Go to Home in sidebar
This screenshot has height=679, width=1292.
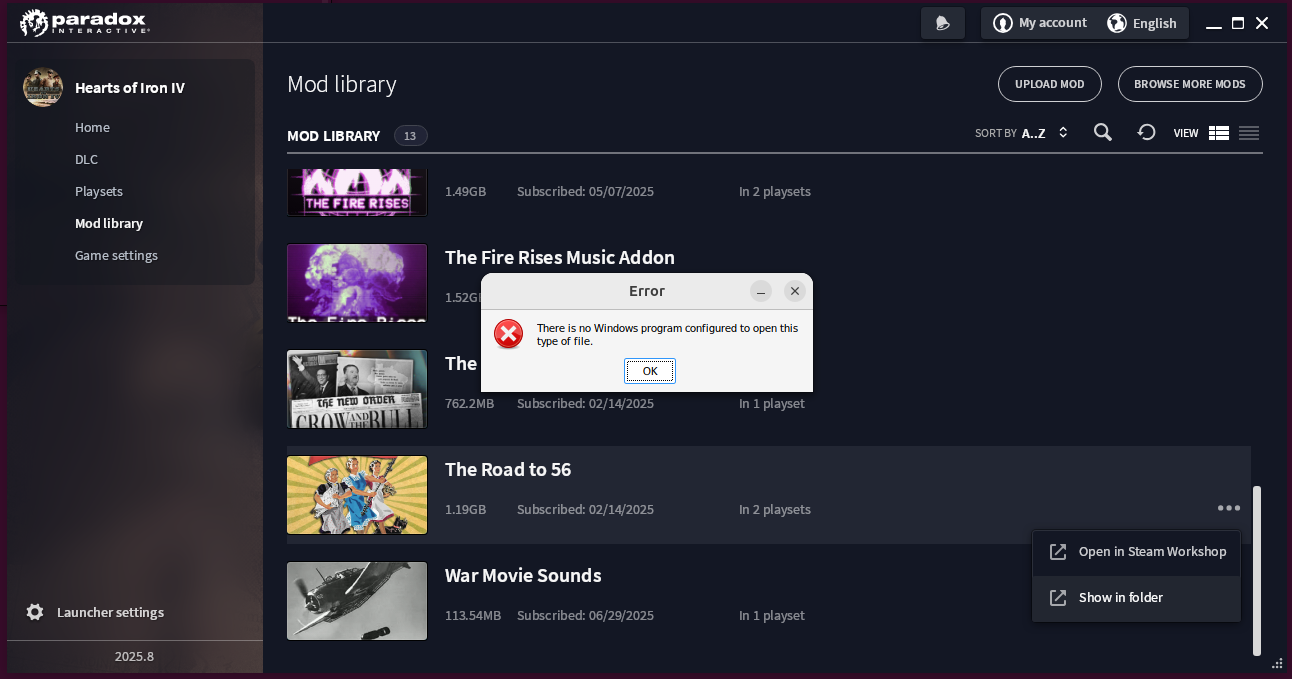(x=92, y=127)
